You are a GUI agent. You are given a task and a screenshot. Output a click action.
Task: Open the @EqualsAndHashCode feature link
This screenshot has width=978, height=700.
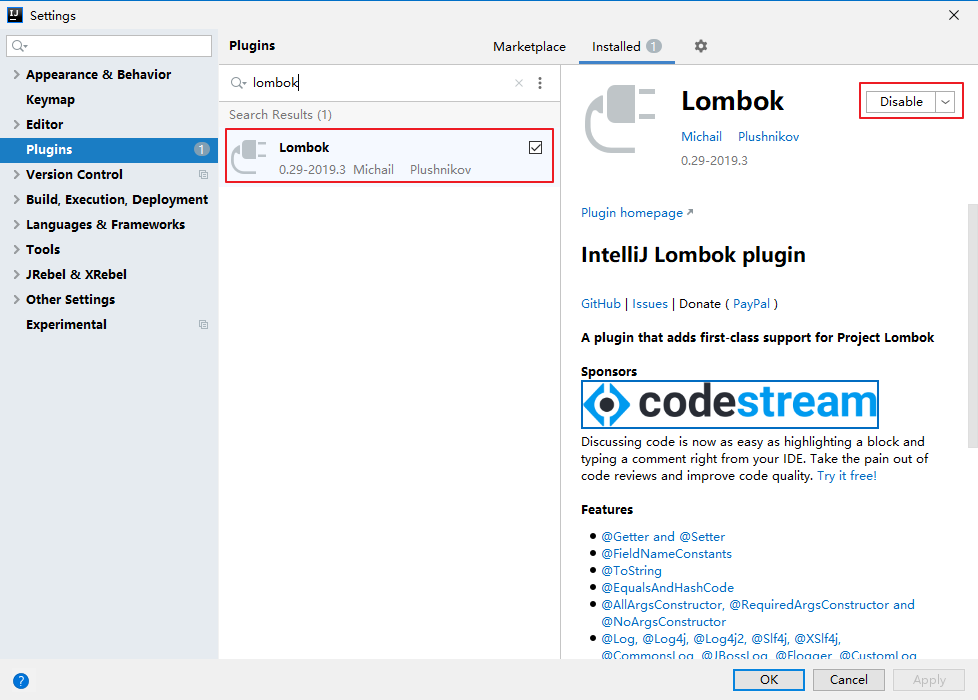click(667, 588)
